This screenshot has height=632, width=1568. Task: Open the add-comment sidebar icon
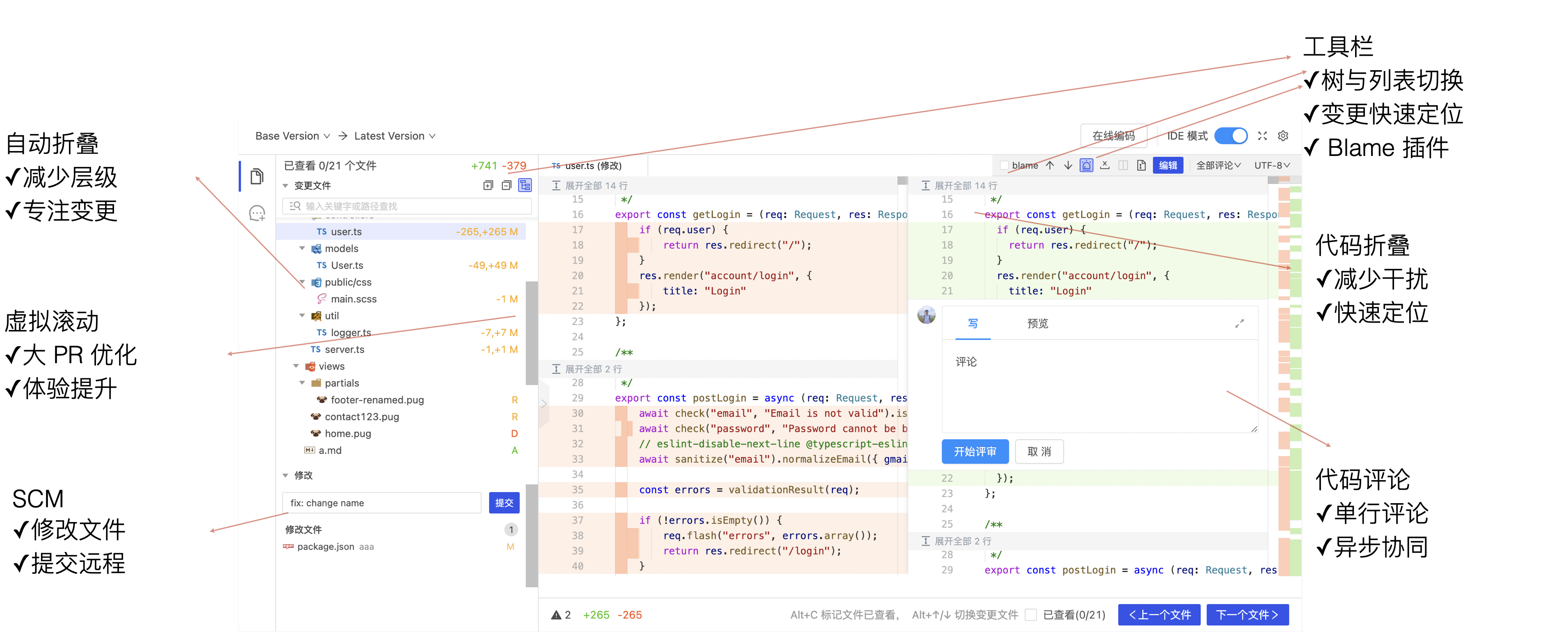(x=258, y=214)
